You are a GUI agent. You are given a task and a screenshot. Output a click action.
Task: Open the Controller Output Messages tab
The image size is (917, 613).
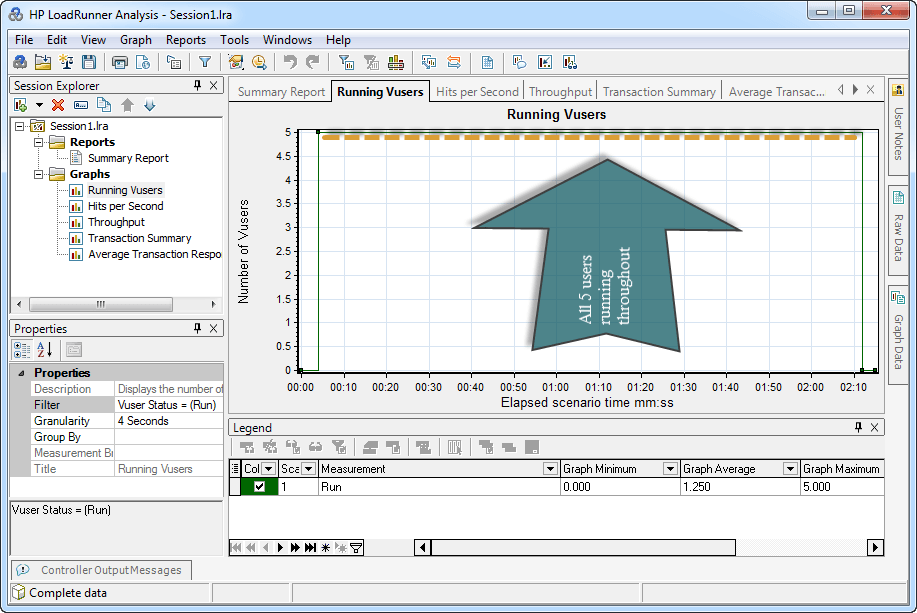click(x=110, y=570)
